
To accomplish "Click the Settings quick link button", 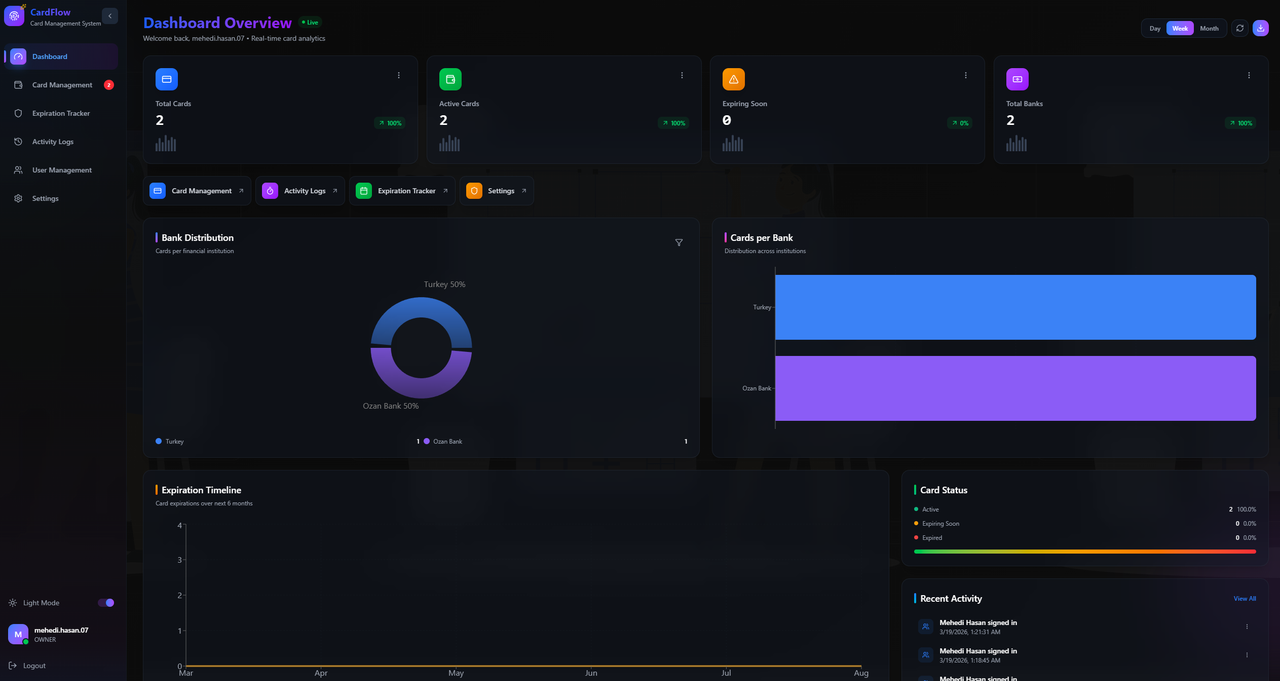I will 496,191.
